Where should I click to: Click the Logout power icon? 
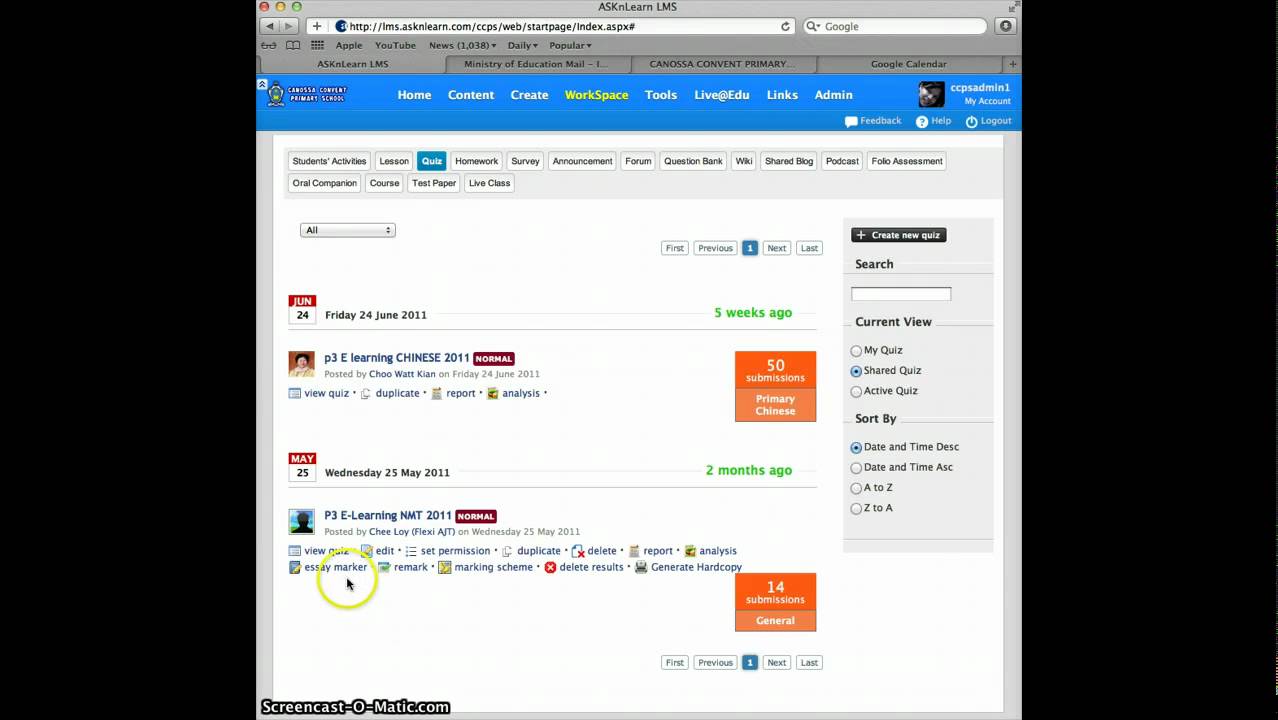pos(971,121)
